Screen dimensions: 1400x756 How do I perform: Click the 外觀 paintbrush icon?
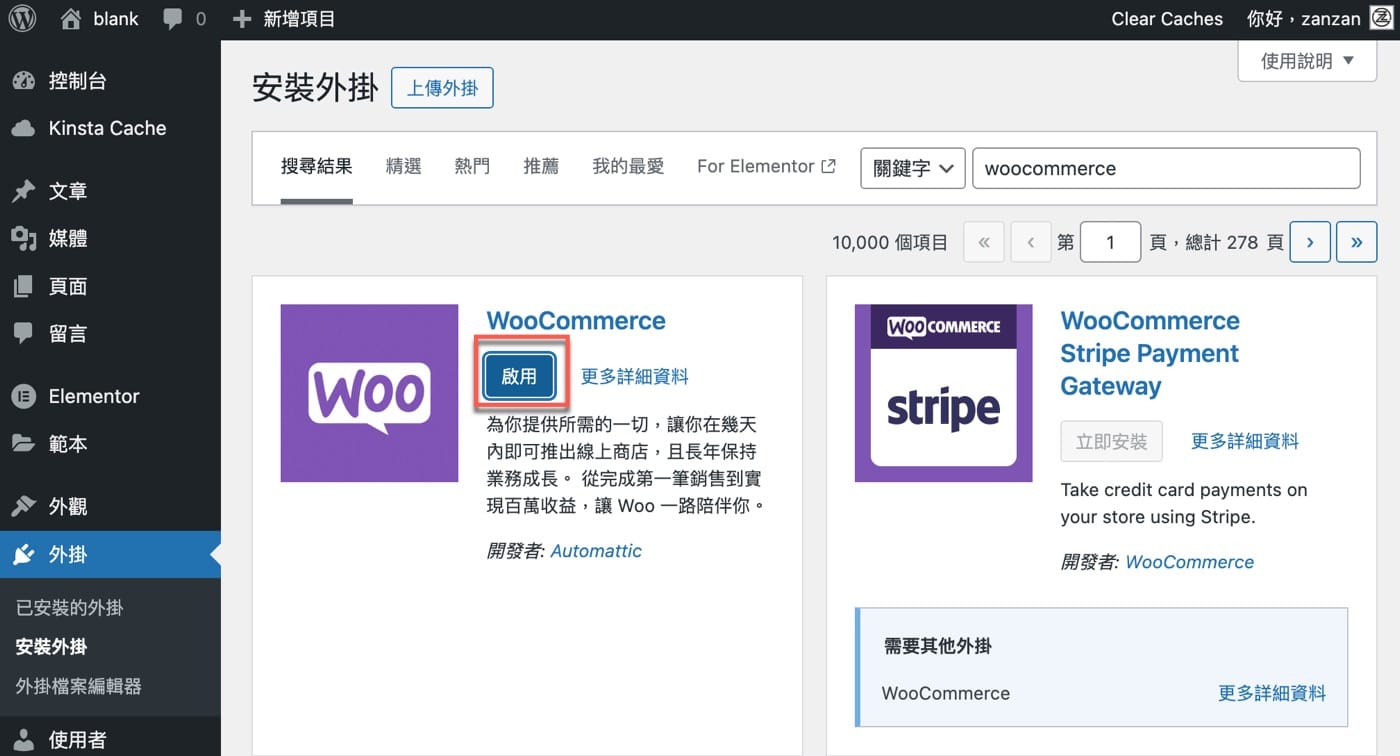(23, 506)
